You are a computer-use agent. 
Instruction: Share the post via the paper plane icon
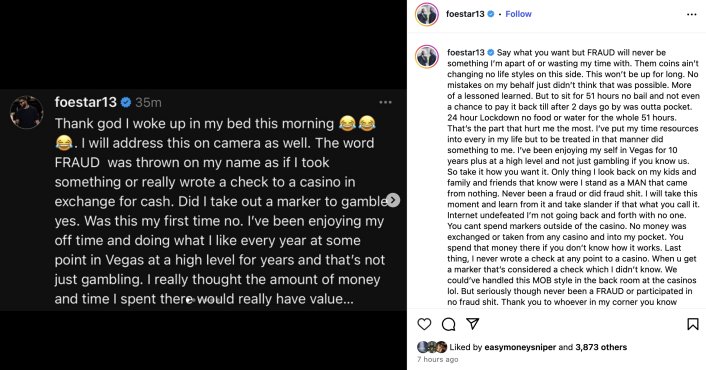[472, 324]
